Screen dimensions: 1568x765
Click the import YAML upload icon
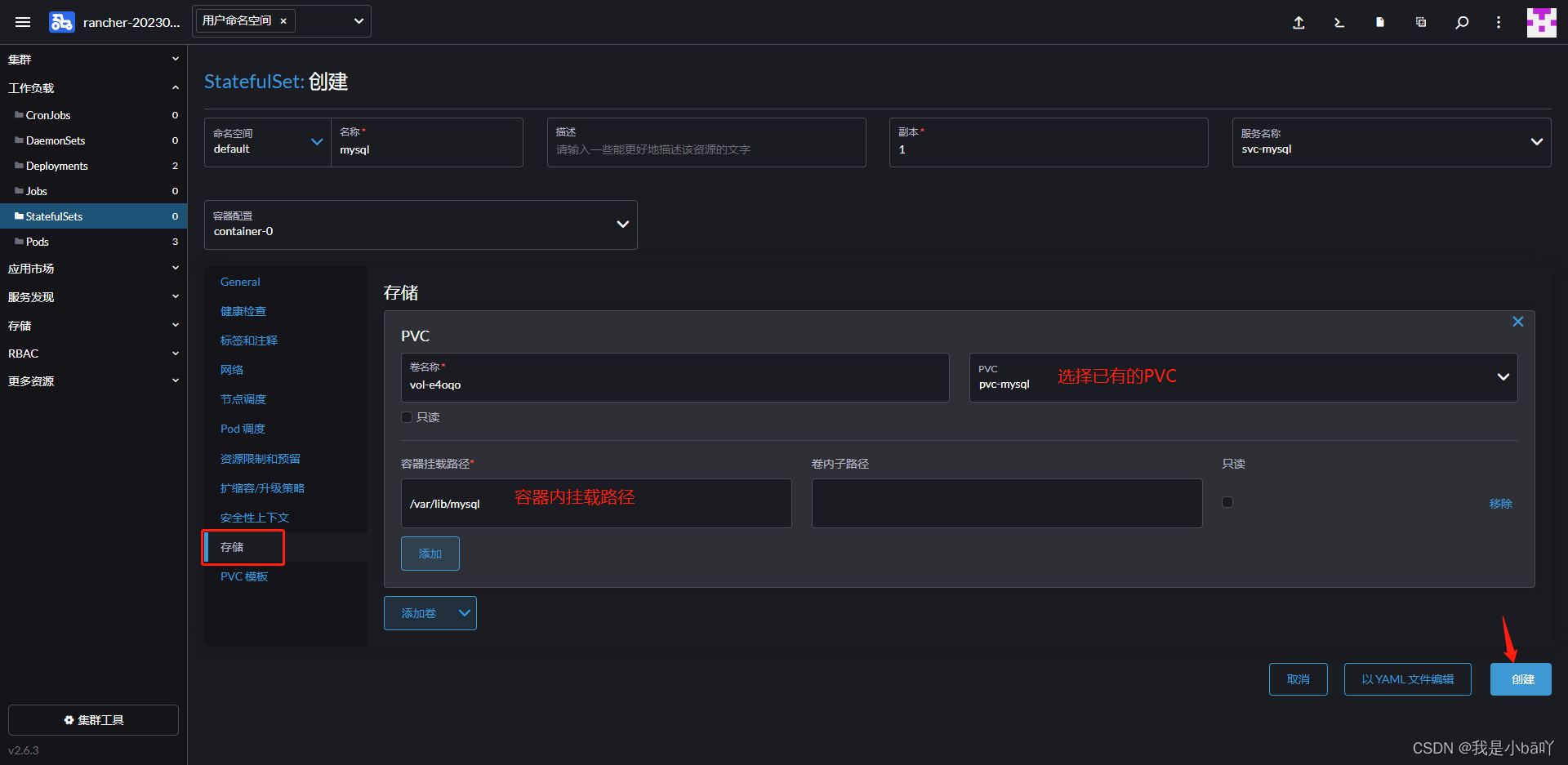(x=1298, y=22)
